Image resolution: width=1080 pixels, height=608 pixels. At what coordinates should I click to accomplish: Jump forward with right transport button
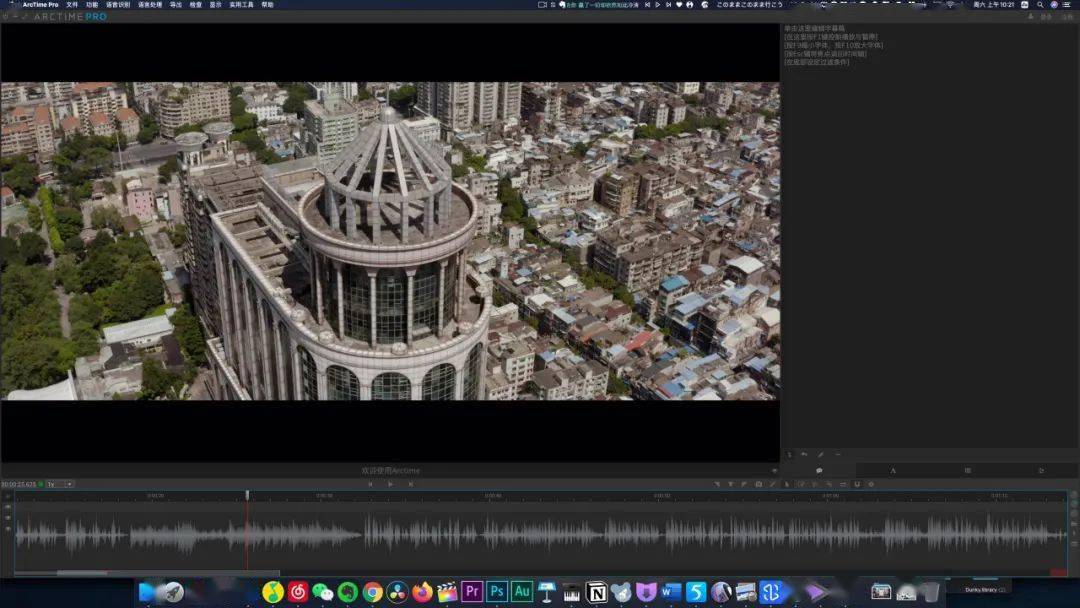pos(411,484)
